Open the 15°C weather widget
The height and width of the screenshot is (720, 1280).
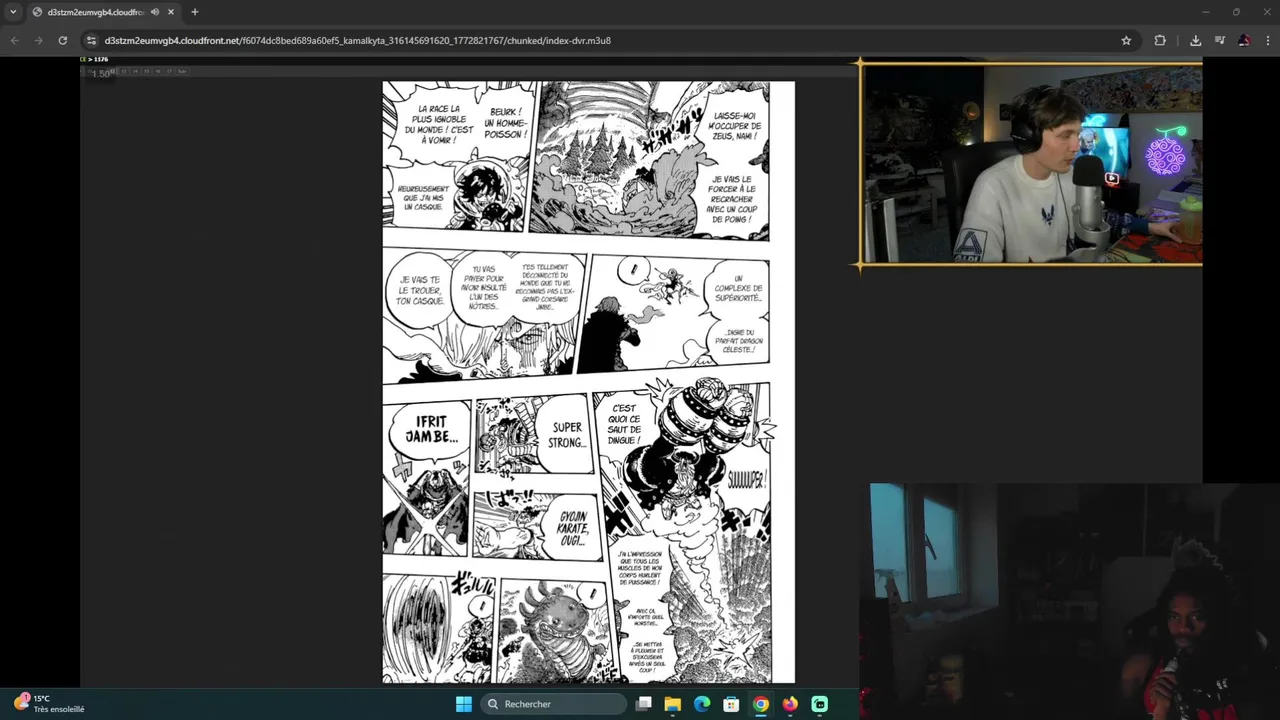(50, 704)
